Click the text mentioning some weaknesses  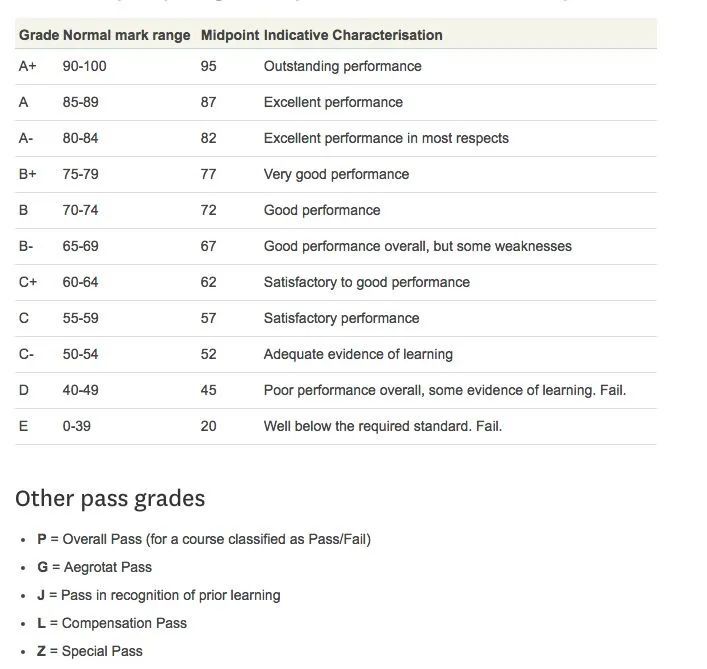[x=417, y=246]
